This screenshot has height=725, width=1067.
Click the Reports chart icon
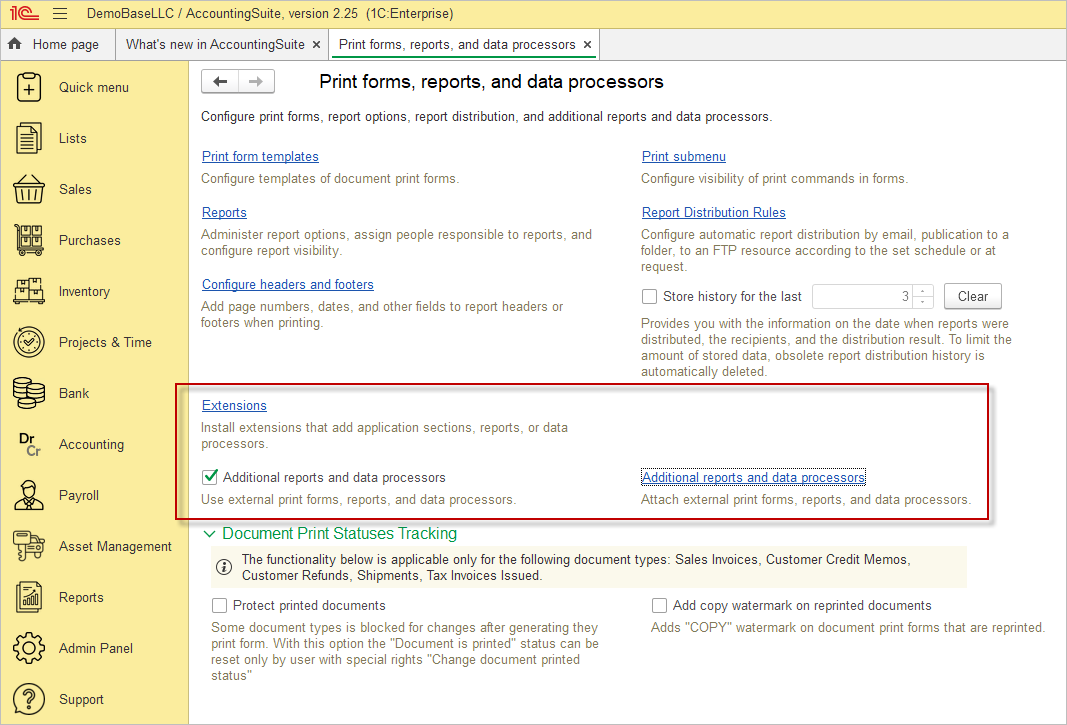click(29, 597)
